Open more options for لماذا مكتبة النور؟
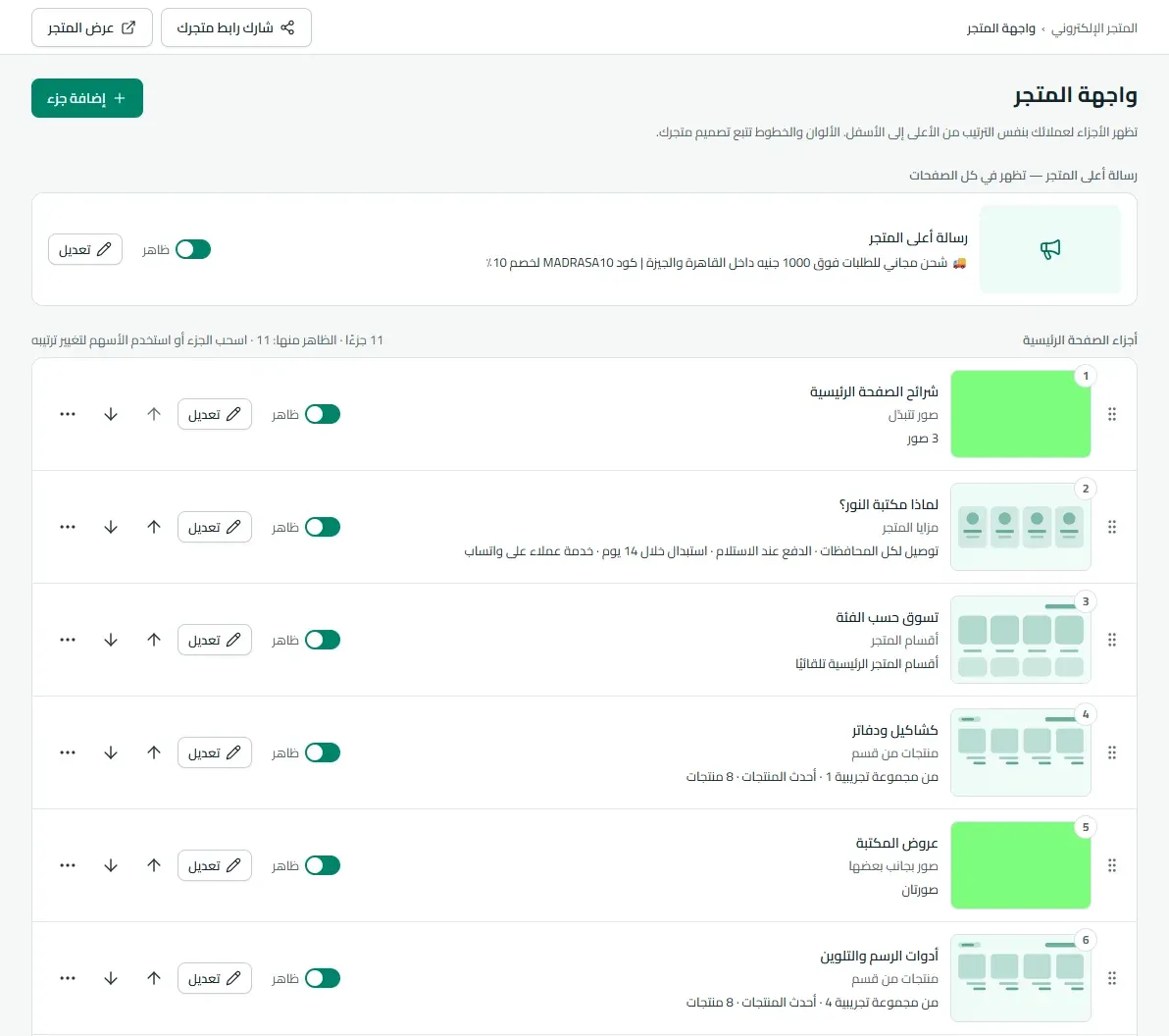This screenshot has height=1036, width=1169. tap(67, 527)
